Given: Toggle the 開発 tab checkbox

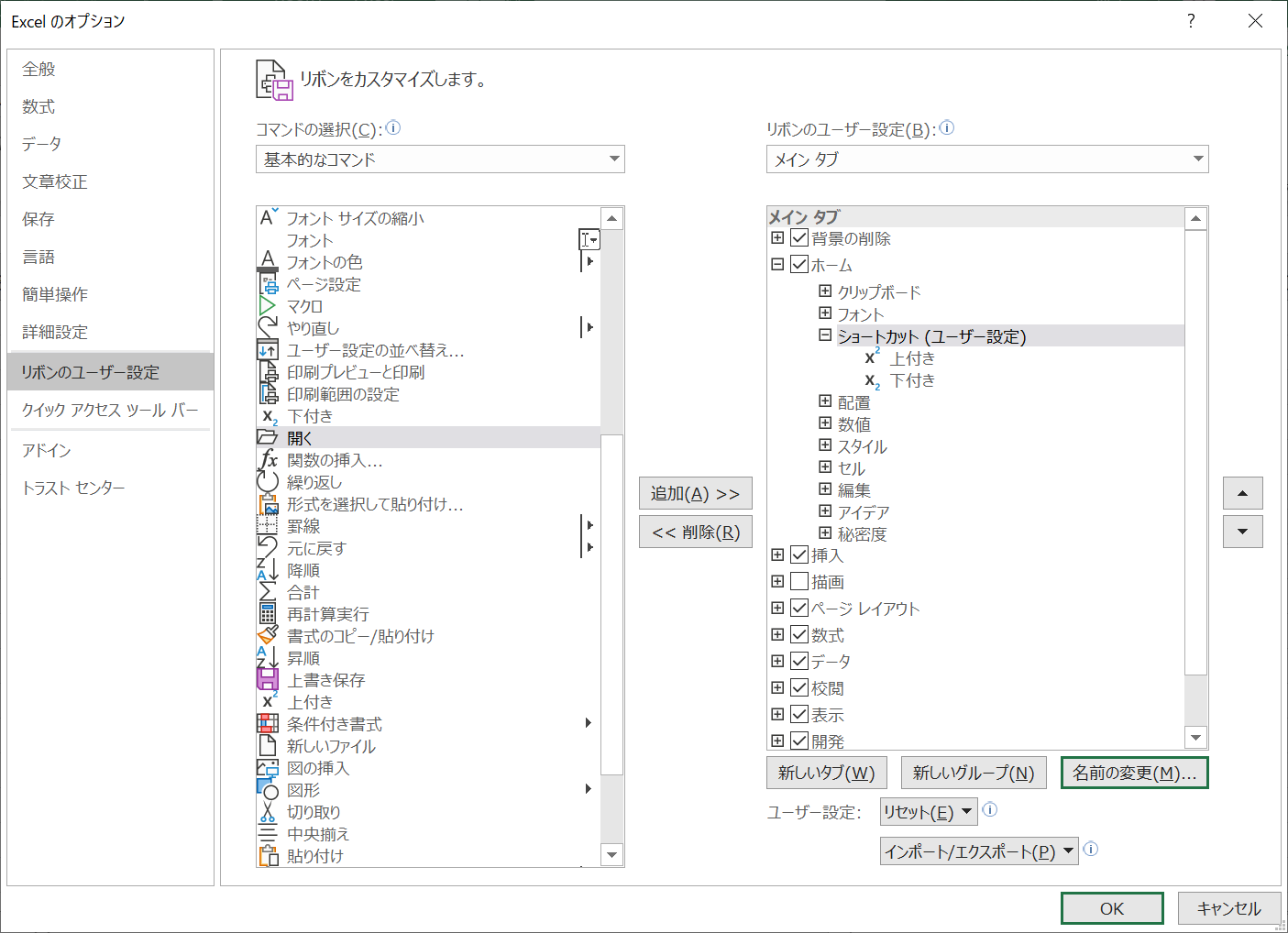Looking at the screenshot, I should (x=798, y=741).
